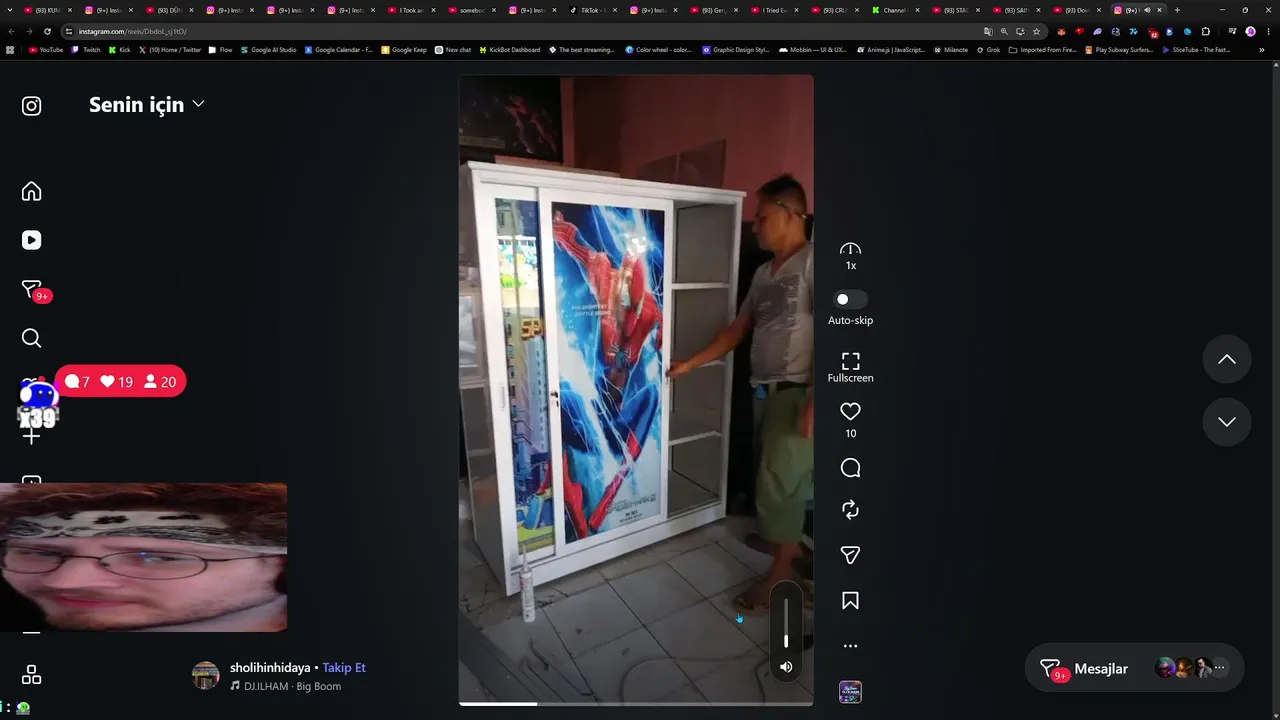Open the Extensions puzzle icon
This screenshot has width=1280, height=720.
pyautogui.click(x=1205, y=31)
